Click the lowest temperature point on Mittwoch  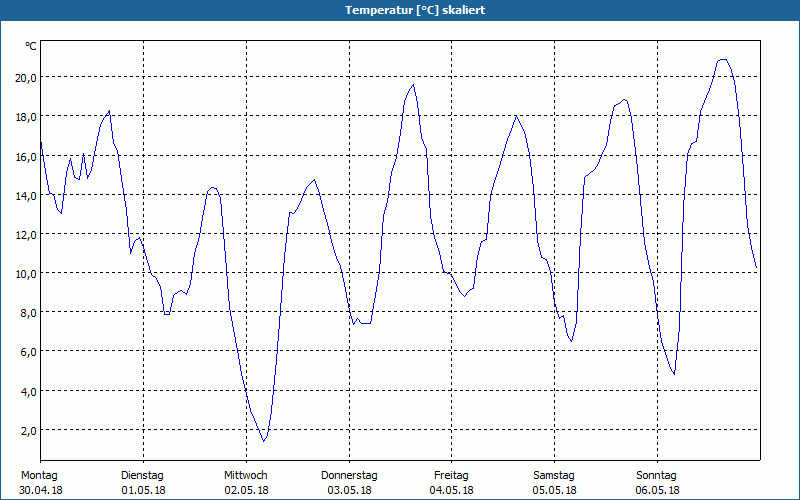coord(263,441)
